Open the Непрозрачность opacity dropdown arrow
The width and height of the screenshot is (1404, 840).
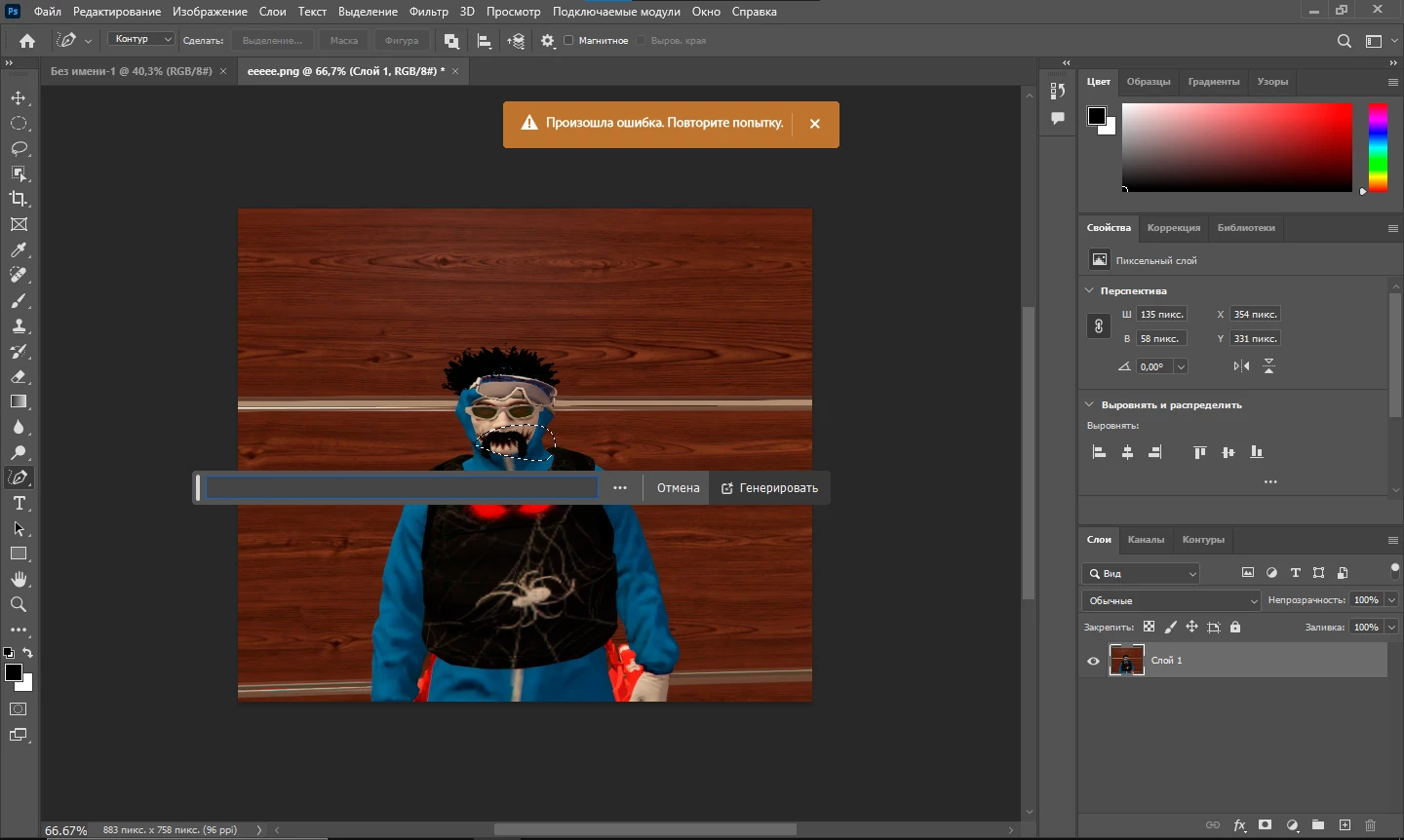click(1392, 600)
